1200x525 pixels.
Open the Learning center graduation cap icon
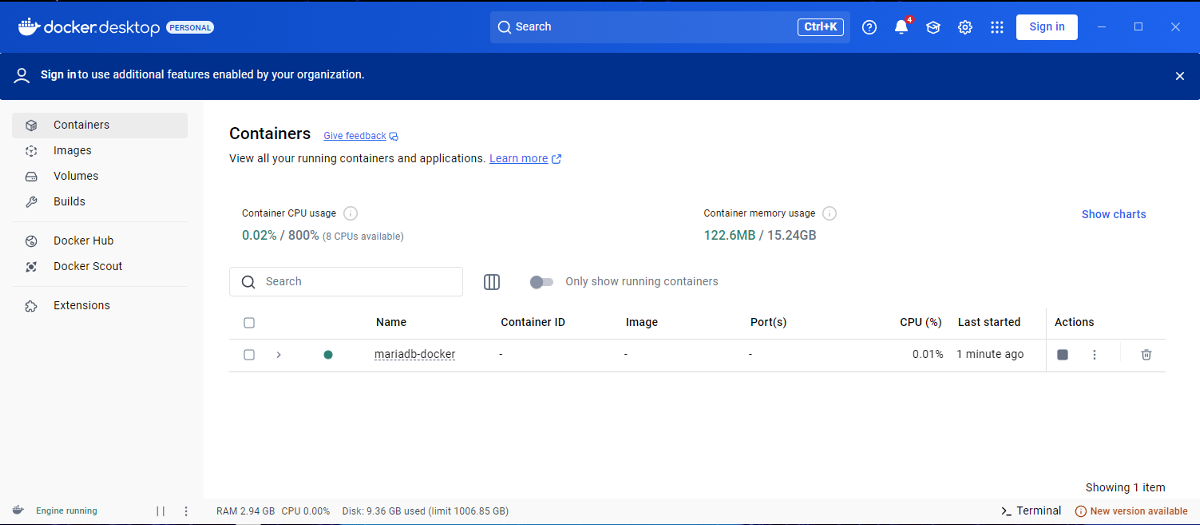[933, 27]
